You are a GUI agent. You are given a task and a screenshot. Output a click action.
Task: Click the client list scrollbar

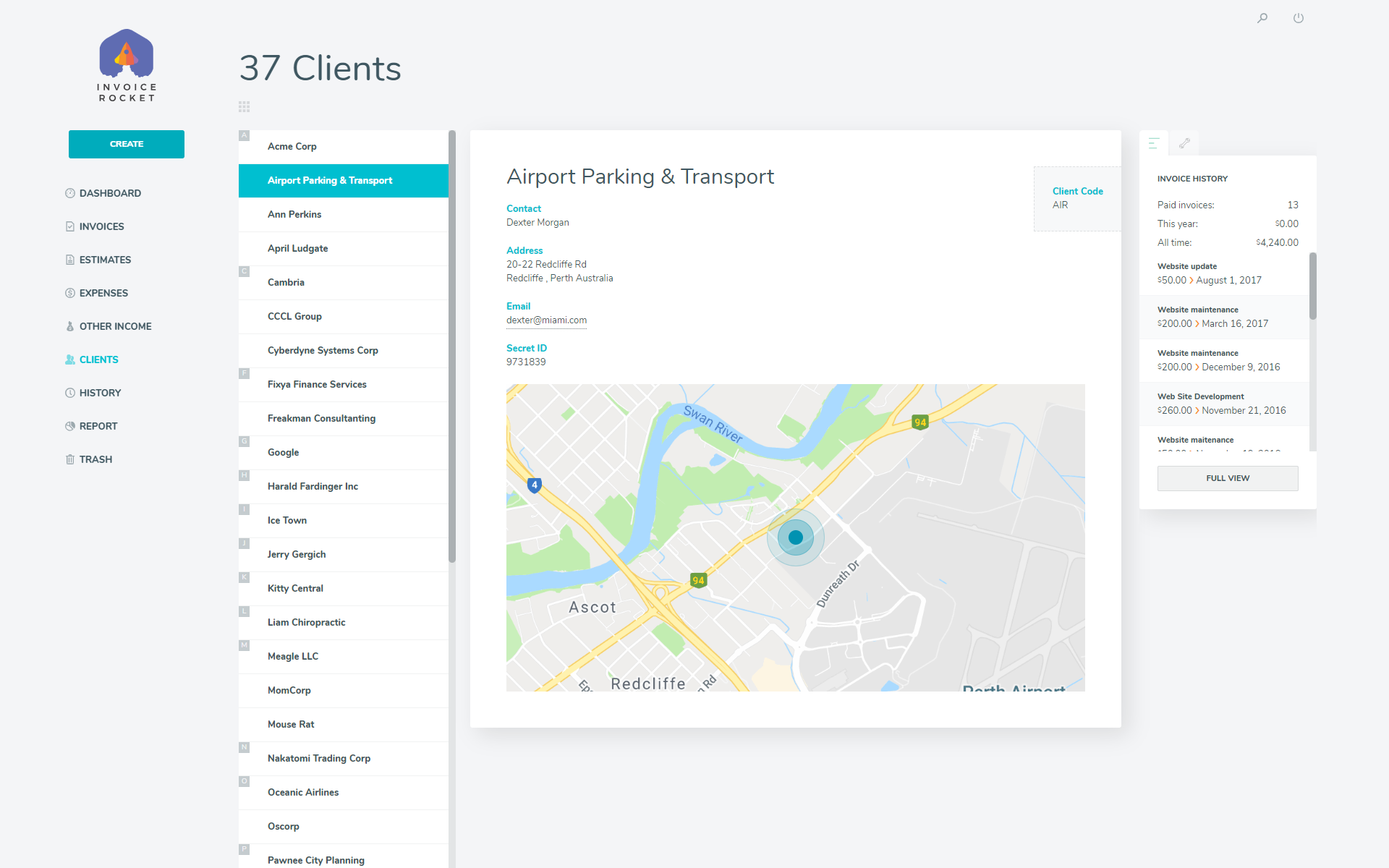(452, 347)
